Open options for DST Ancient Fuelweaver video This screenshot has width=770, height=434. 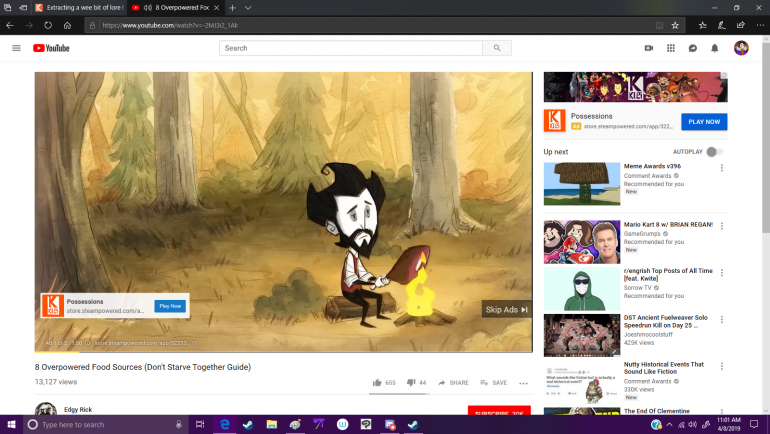(x=722, y=320)
